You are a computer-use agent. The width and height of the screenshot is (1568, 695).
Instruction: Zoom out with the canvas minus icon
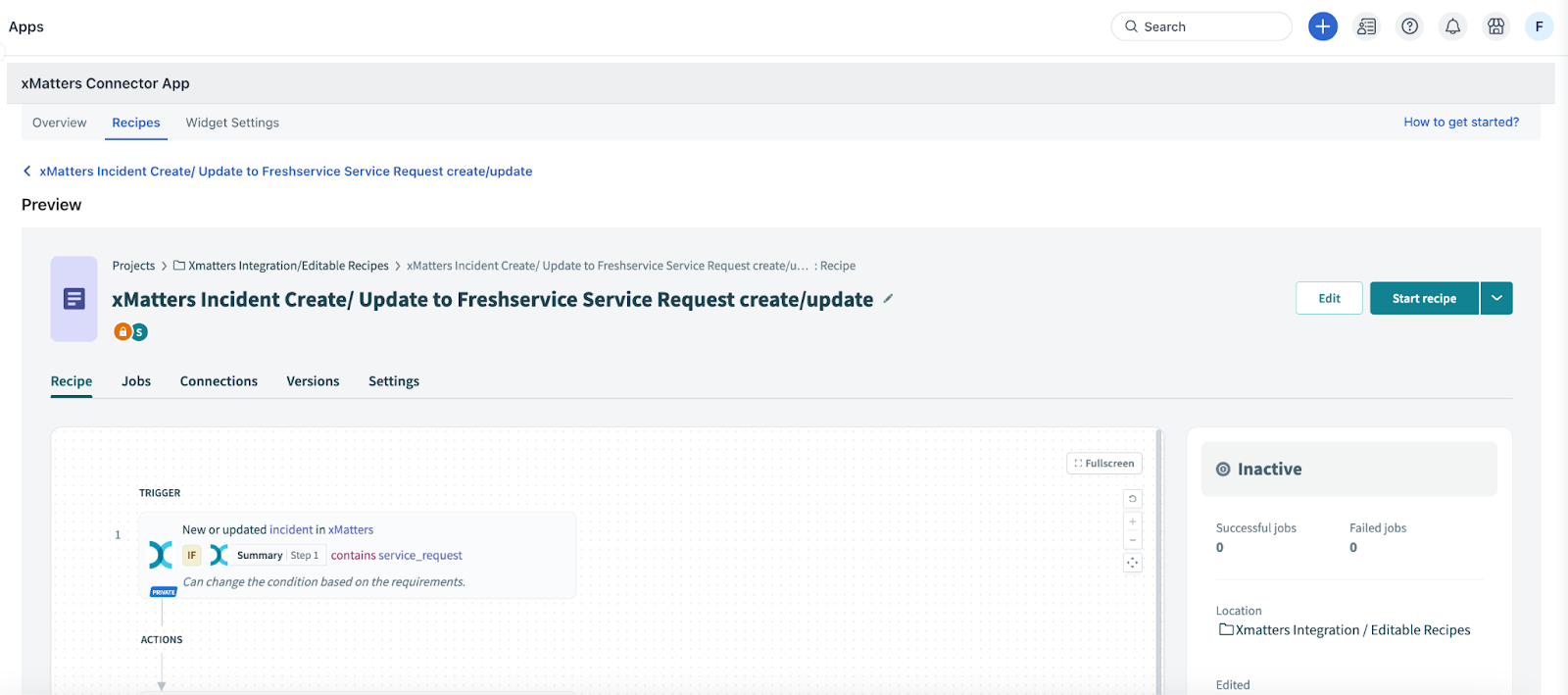click(x=1133, y=540)
